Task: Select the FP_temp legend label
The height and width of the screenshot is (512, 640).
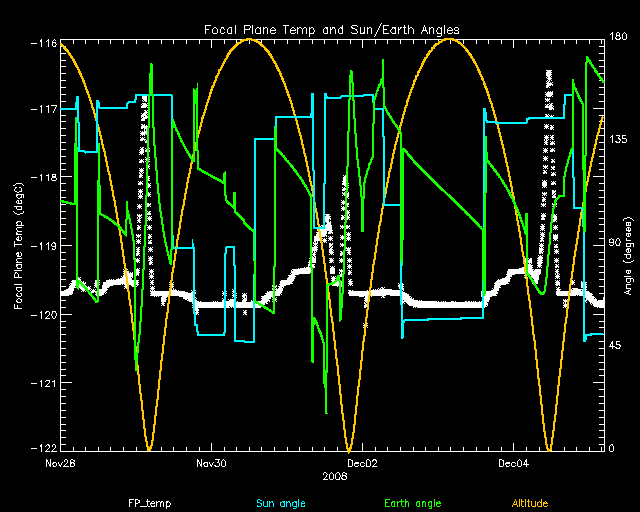Action: point(148,503)
